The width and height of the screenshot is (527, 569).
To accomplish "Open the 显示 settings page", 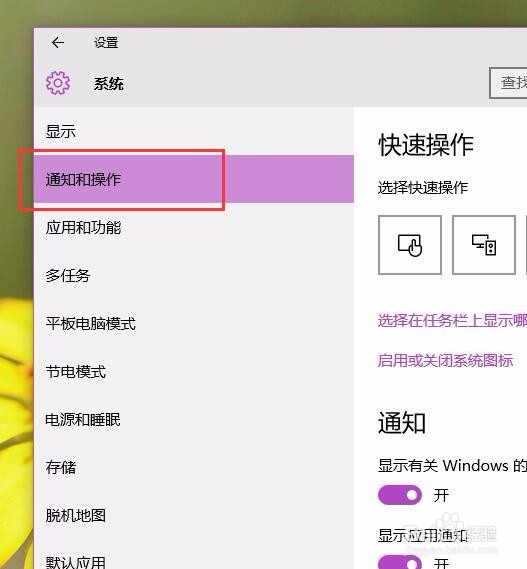I will (x=194, y=131).
